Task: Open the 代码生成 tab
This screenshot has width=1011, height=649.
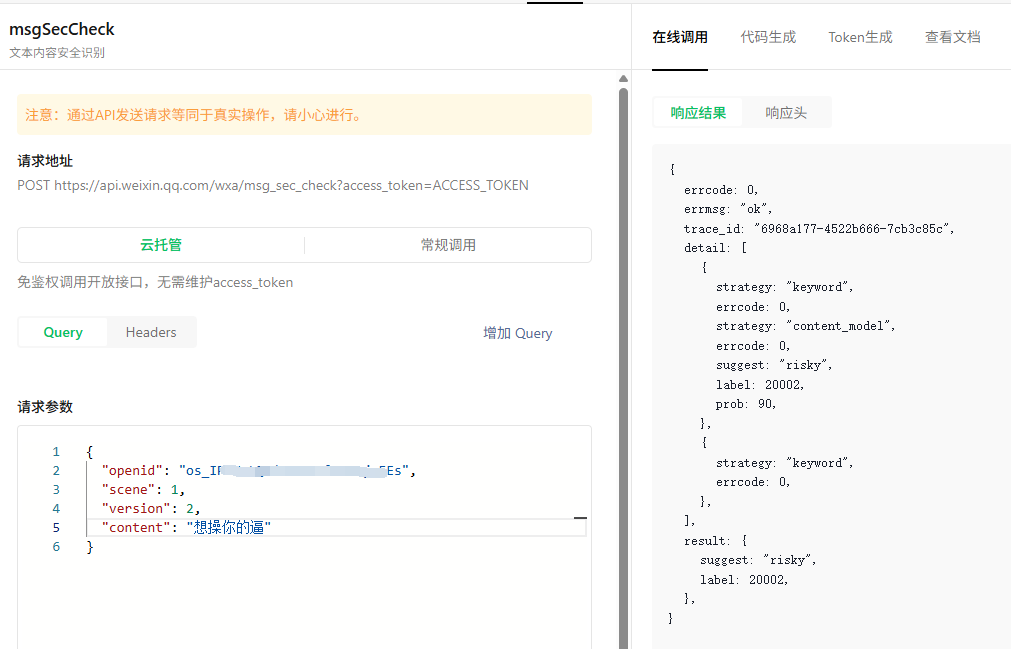Action: point(768,38)
